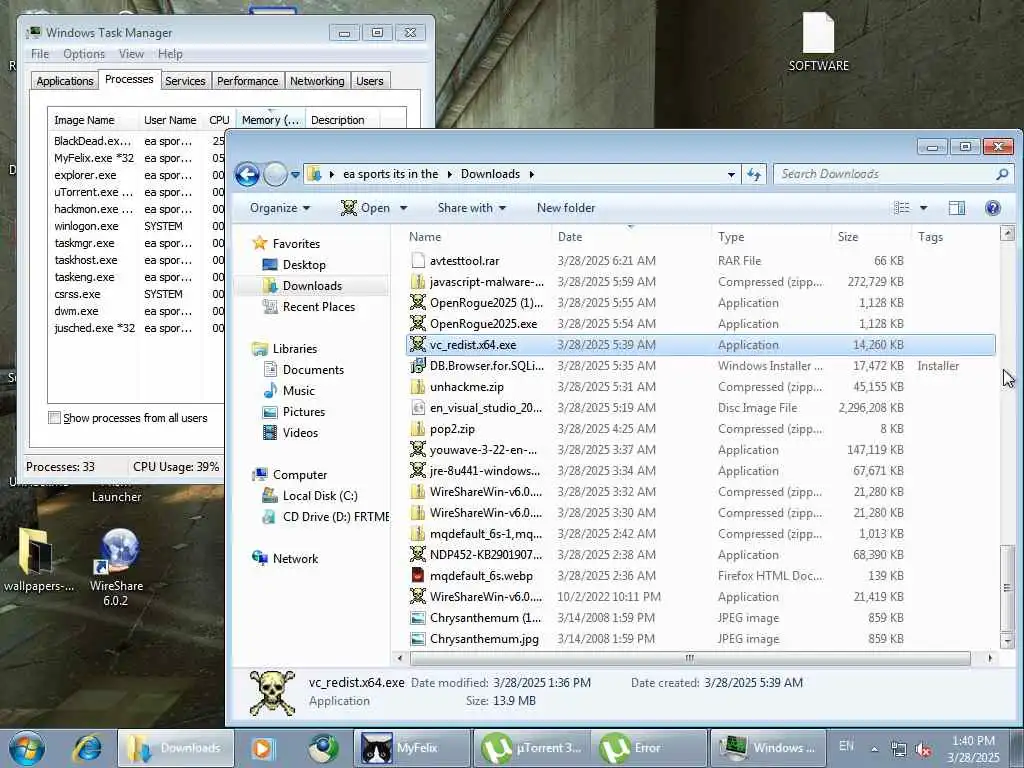Screen dimensions: 1024x768
Task: Click the recent pages dropdown arrow
Action: pyautogui.click(x=295, y=175)
